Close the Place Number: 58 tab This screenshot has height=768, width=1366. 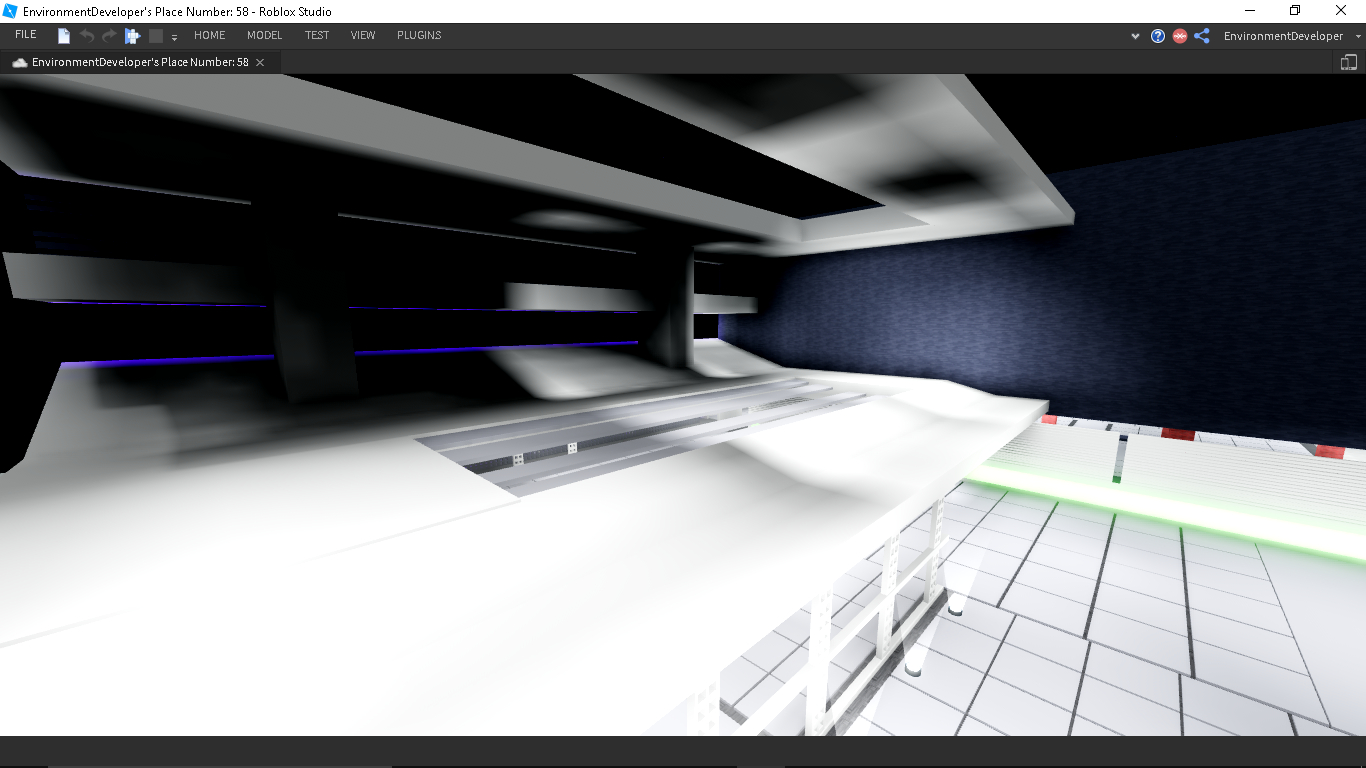coord(260,62)
